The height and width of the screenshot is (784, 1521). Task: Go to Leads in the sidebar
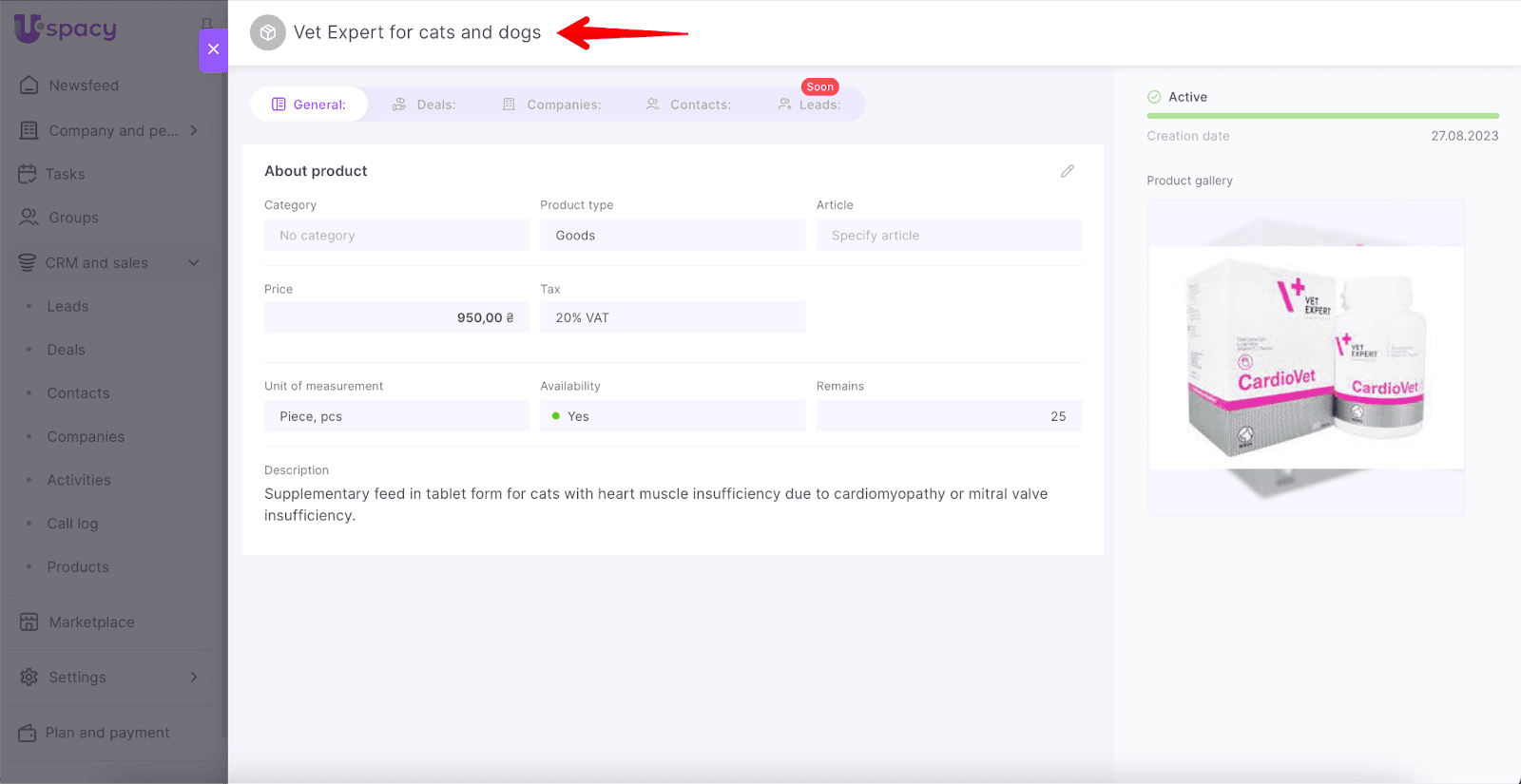(67, 307)
